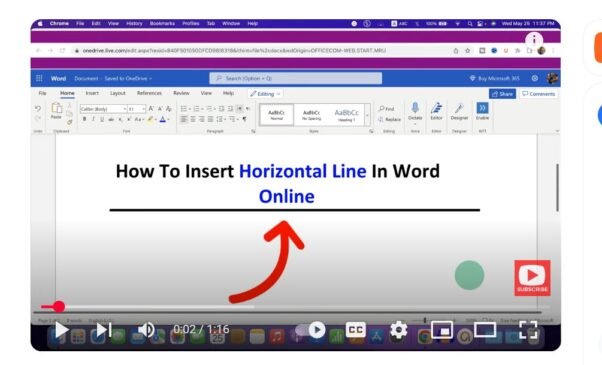The width and height of the screenshot is (602, 365).
Task: Open the Chrome menu in macOS menu bar
Action: click(x=59, y=23)
